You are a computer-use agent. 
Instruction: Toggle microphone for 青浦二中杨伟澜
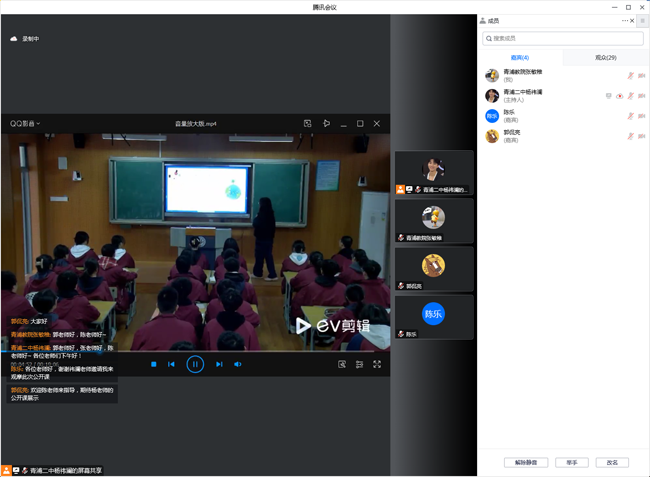(631, 96)
